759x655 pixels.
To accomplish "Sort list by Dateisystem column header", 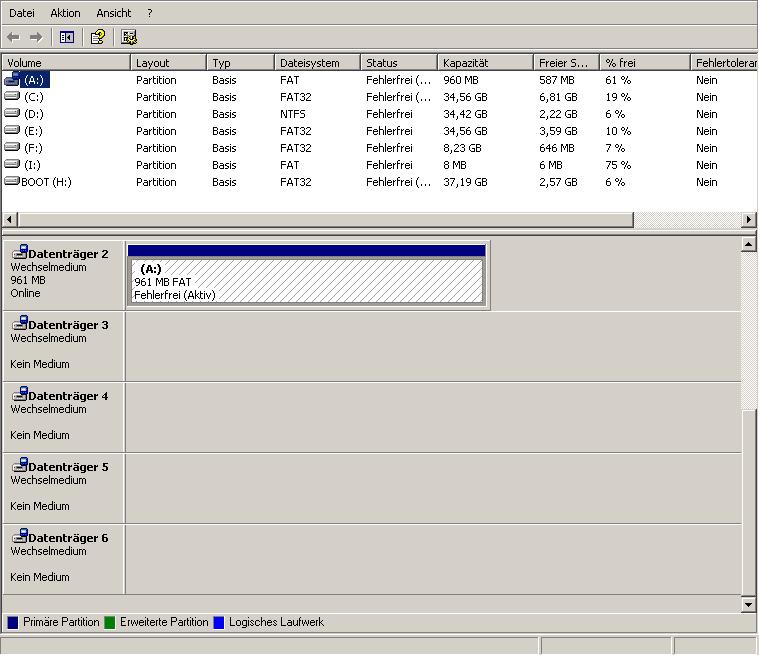I will pos(315,63).
